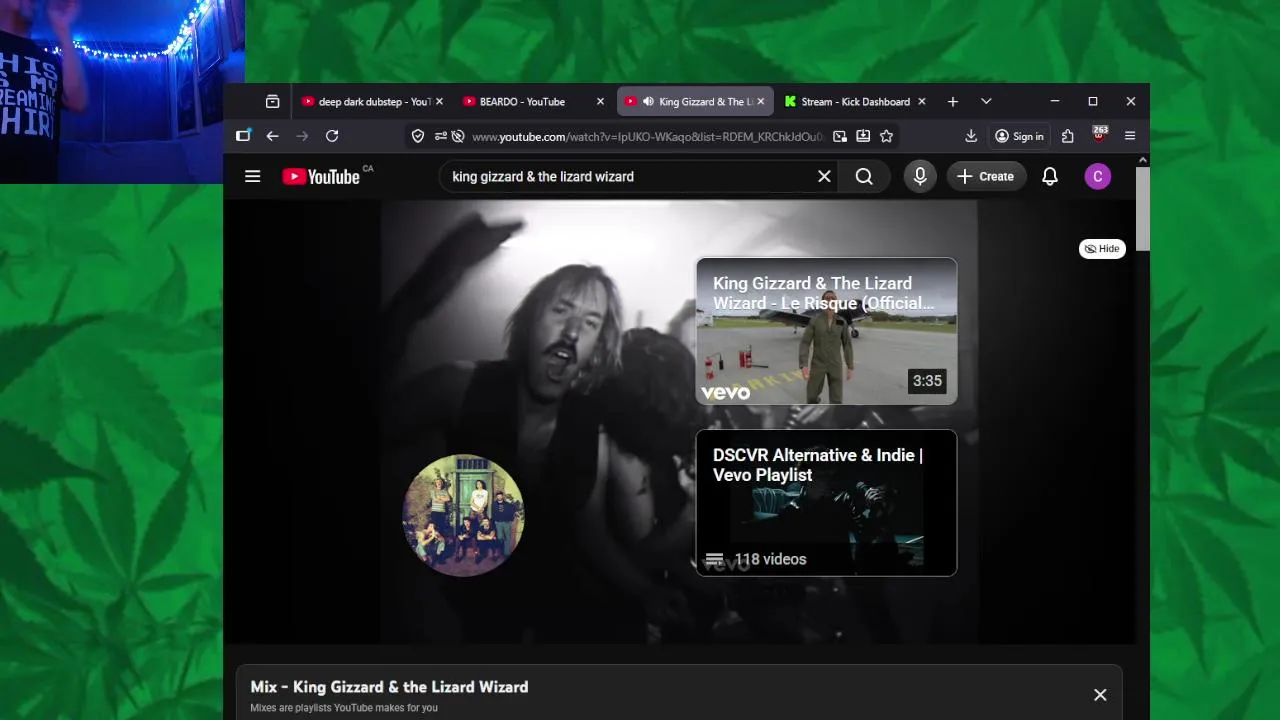Close the Mix - King Gizzard panel

pos(1100,695)
